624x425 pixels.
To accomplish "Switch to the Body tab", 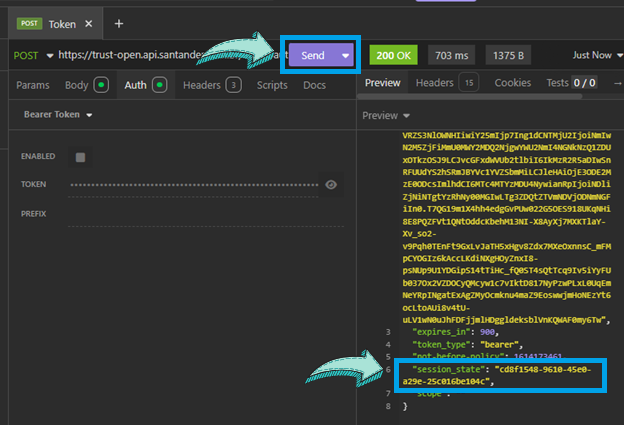I will (86, 85).
